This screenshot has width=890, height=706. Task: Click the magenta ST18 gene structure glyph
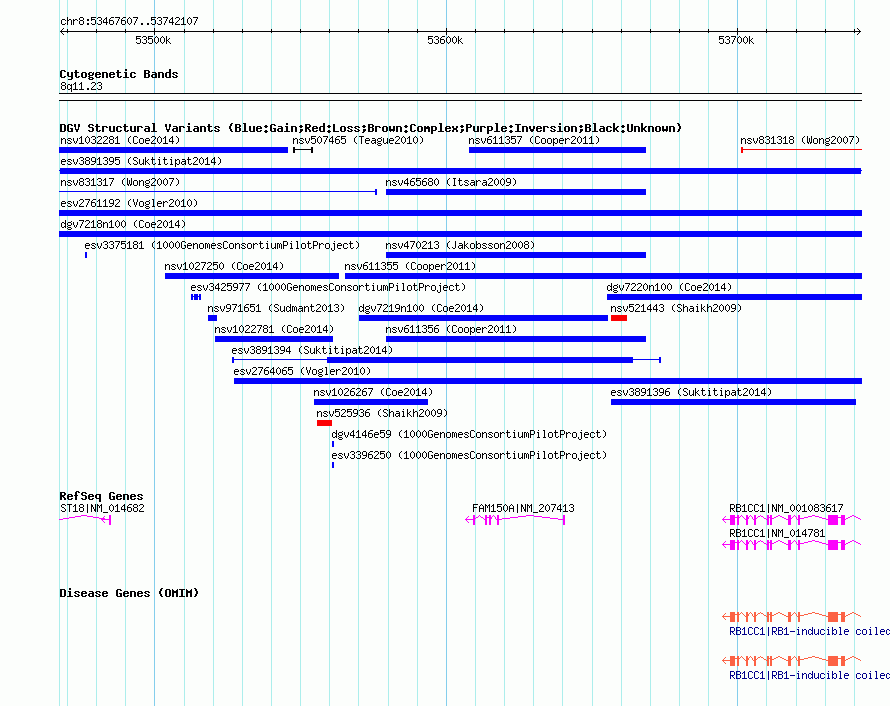pos(85,519)
